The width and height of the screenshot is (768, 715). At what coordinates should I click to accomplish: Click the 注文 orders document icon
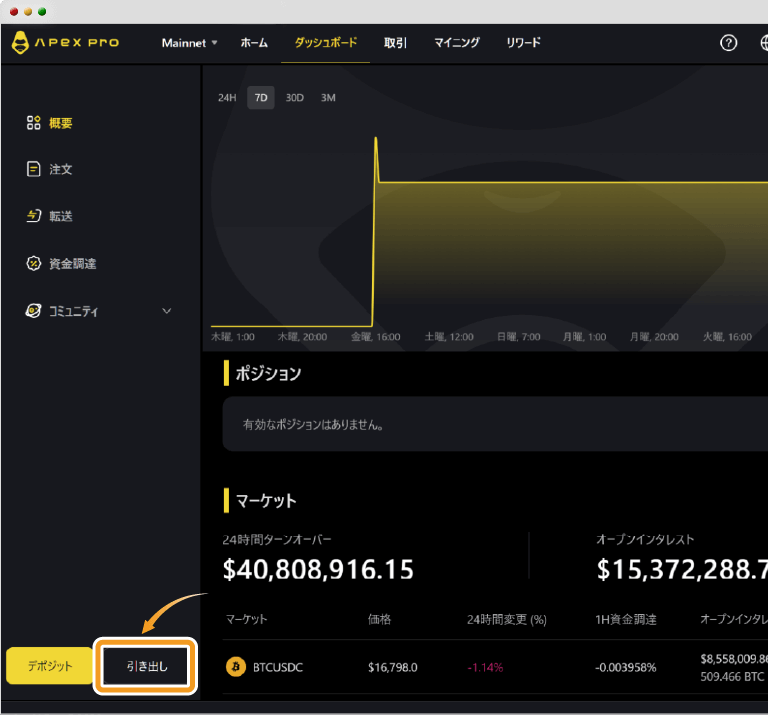click(33, 169)
